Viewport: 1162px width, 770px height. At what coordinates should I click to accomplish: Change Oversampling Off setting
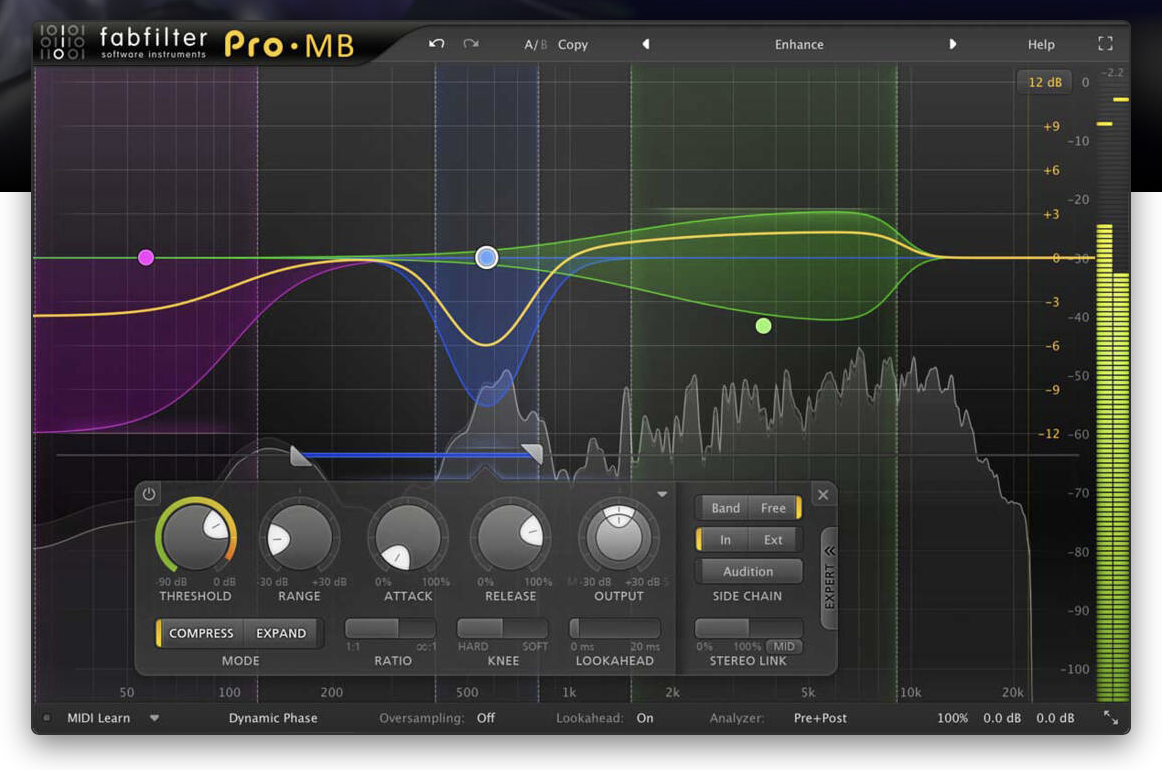coord(486,717)
